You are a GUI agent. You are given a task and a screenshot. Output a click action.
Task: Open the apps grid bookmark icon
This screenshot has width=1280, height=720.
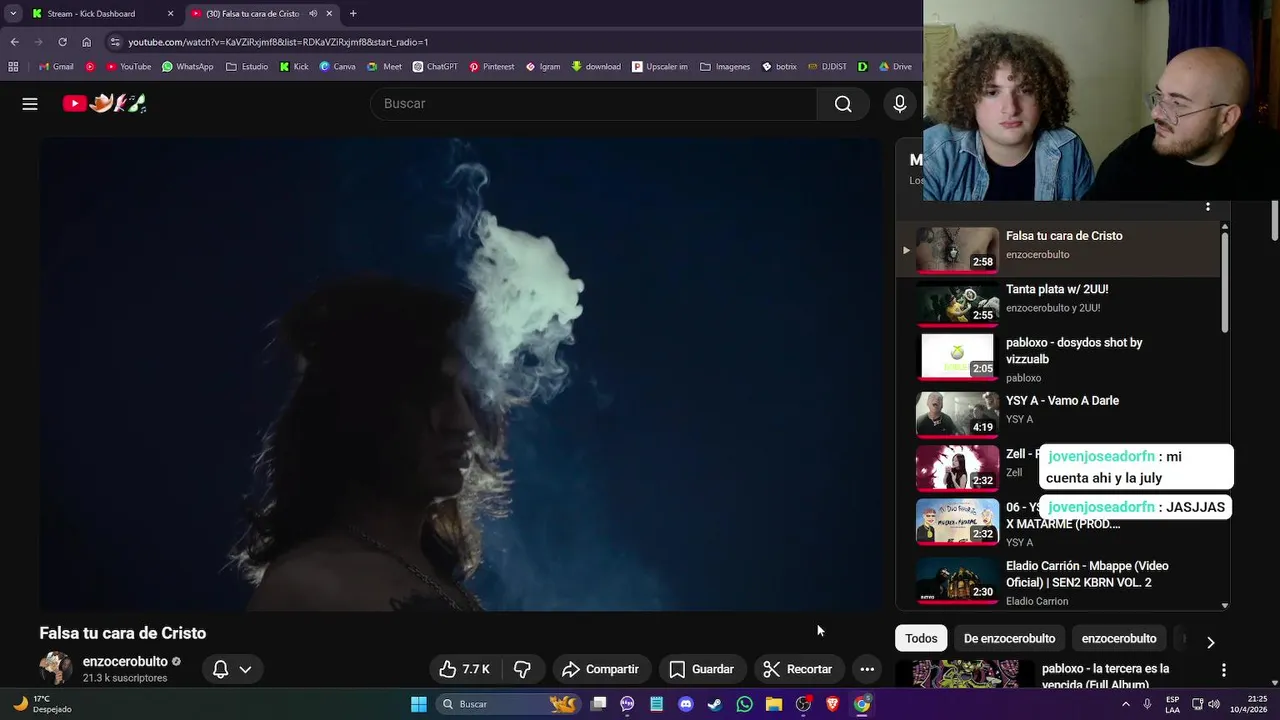click(13, 67)
